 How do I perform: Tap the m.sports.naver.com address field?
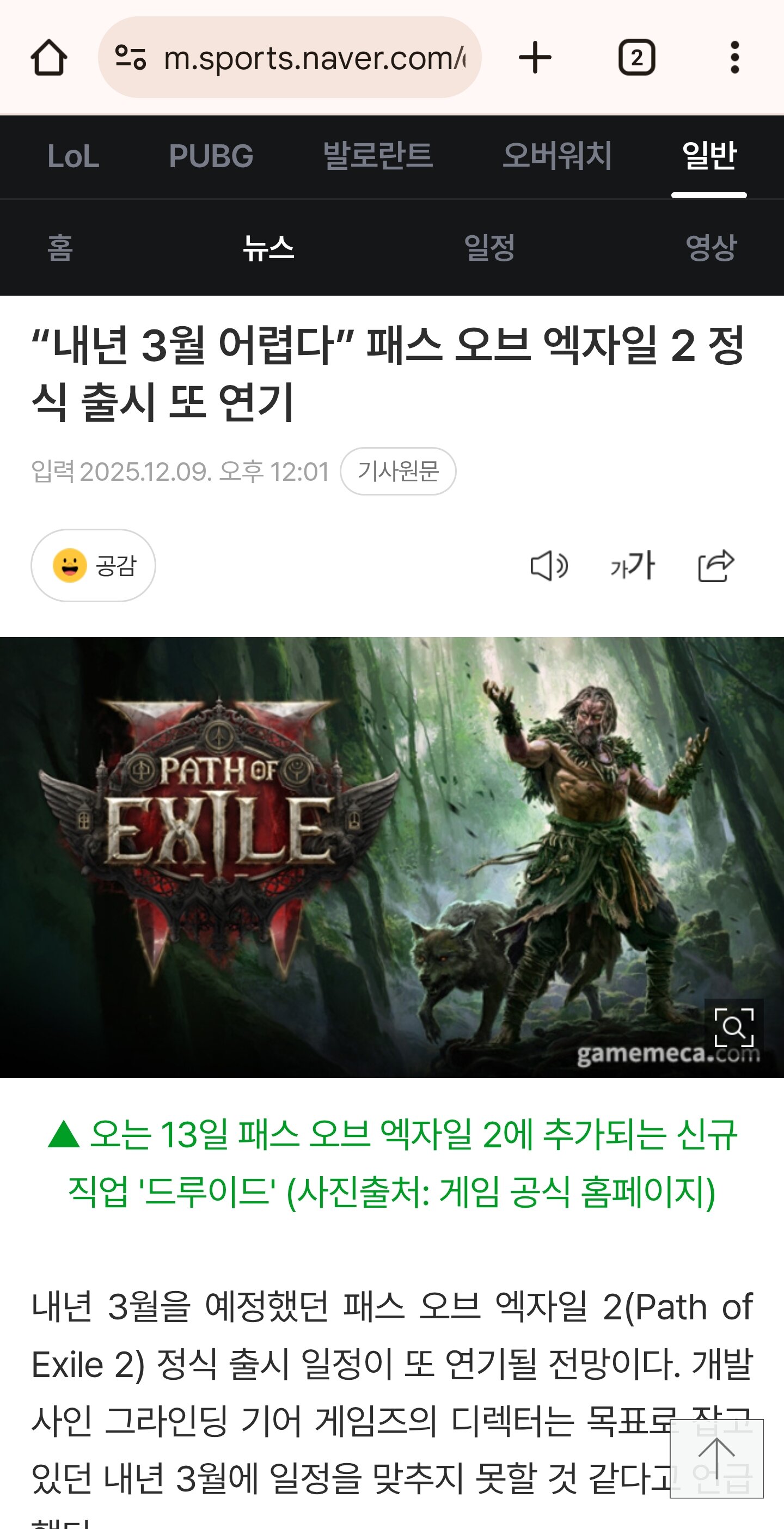(290, 58)
